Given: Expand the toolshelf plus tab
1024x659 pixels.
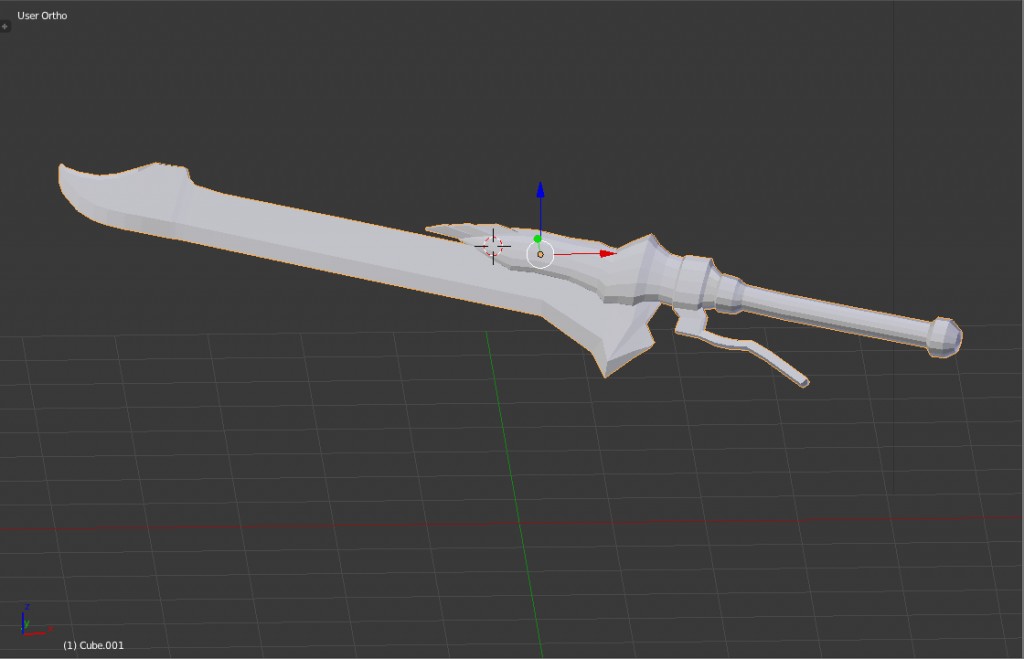Looking at the screenshot, I should point(4,26).
